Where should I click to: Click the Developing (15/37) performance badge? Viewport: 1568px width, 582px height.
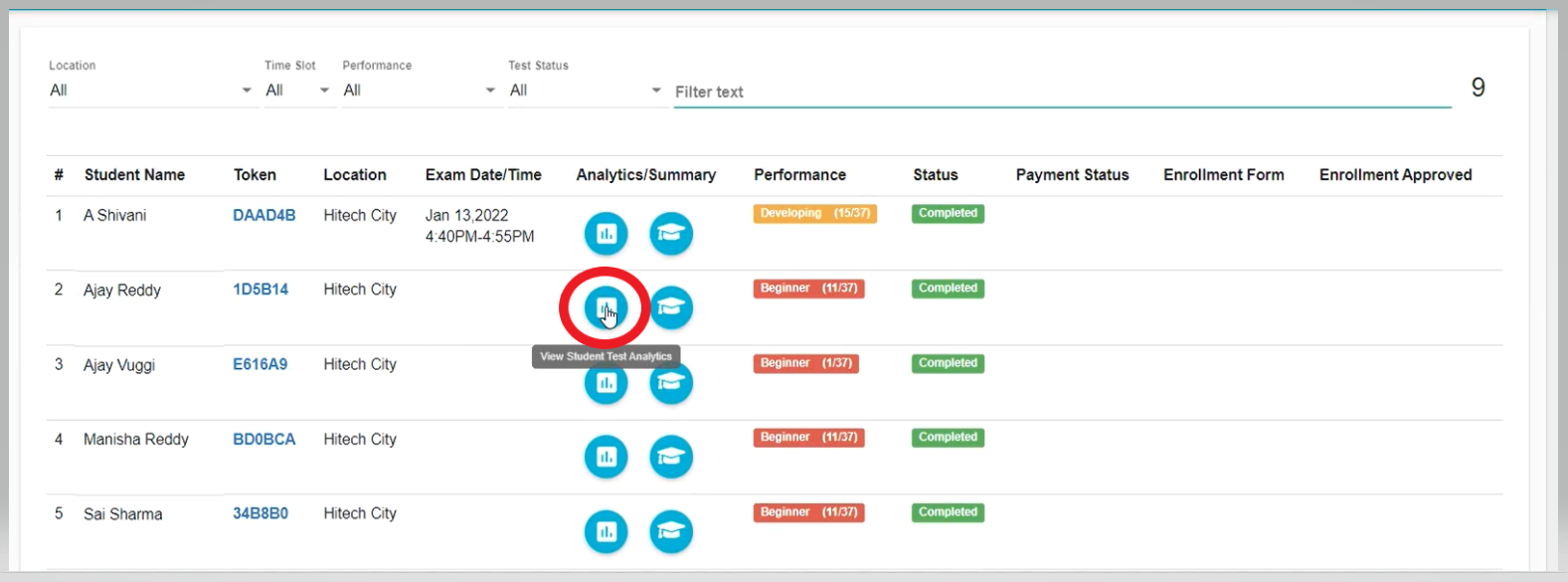point(814,213)
